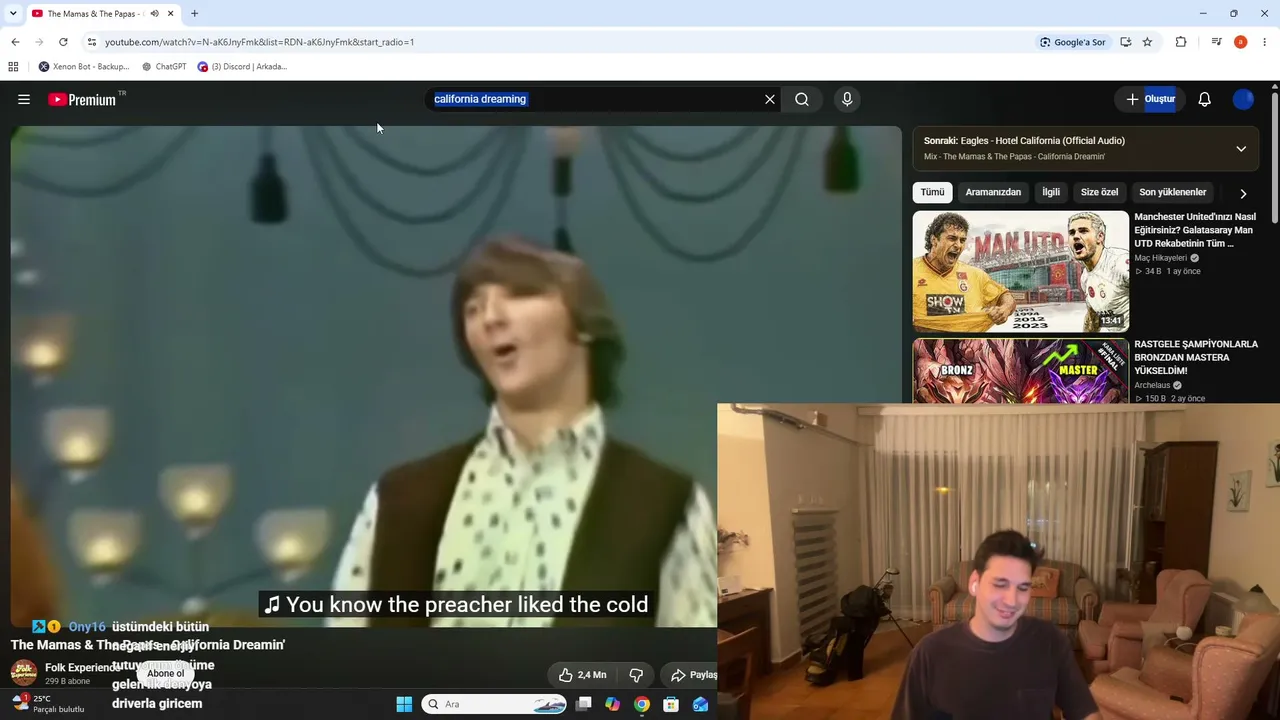Share the video with Paylaş
The height and width of the screenshot is (720, 1280).
pos(692,675)
